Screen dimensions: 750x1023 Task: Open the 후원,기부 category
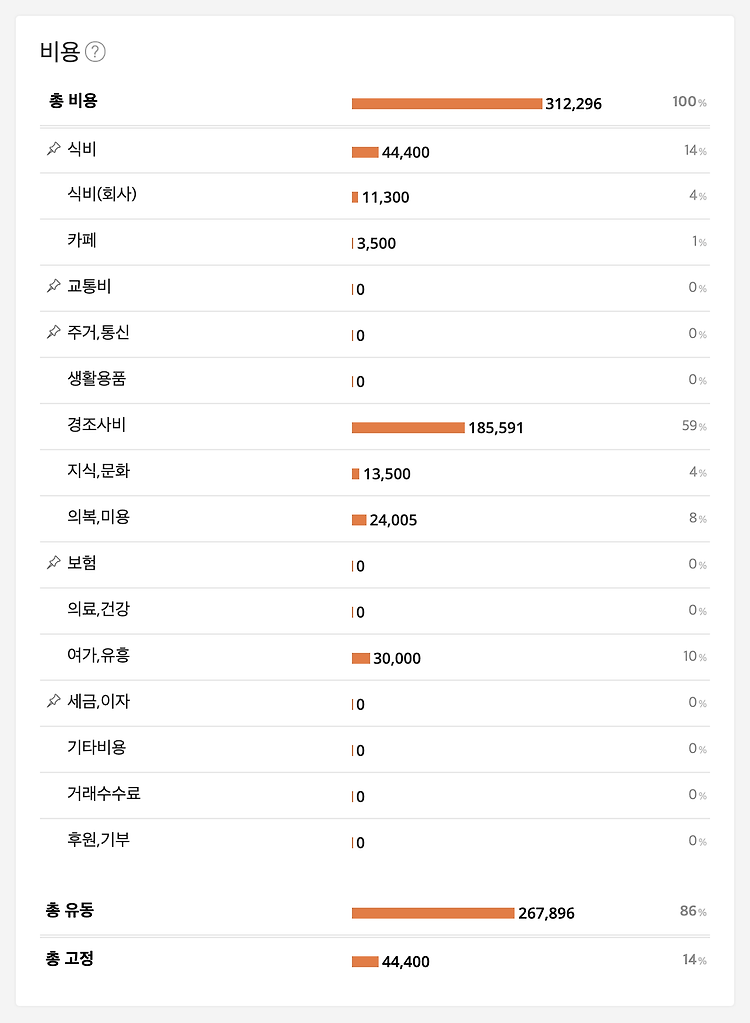(375, 841)
